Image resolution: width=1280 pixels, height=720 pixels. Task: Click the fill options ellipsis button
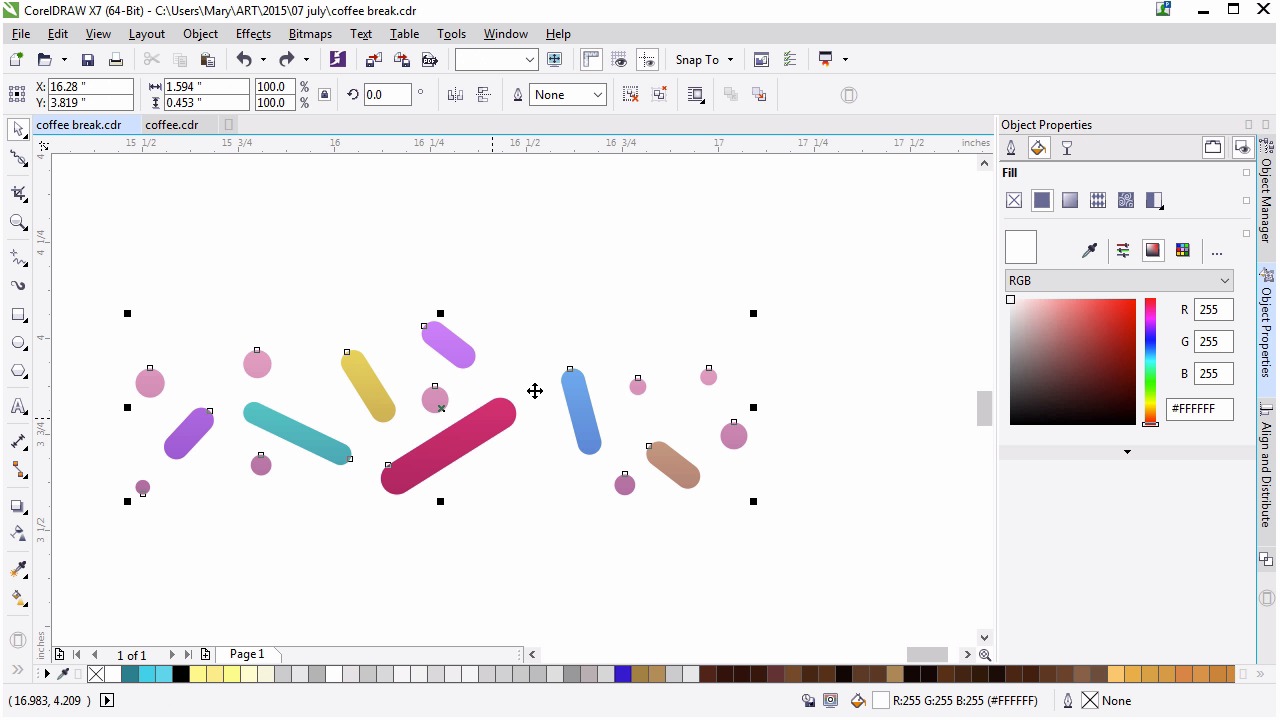coord(1217,252)
